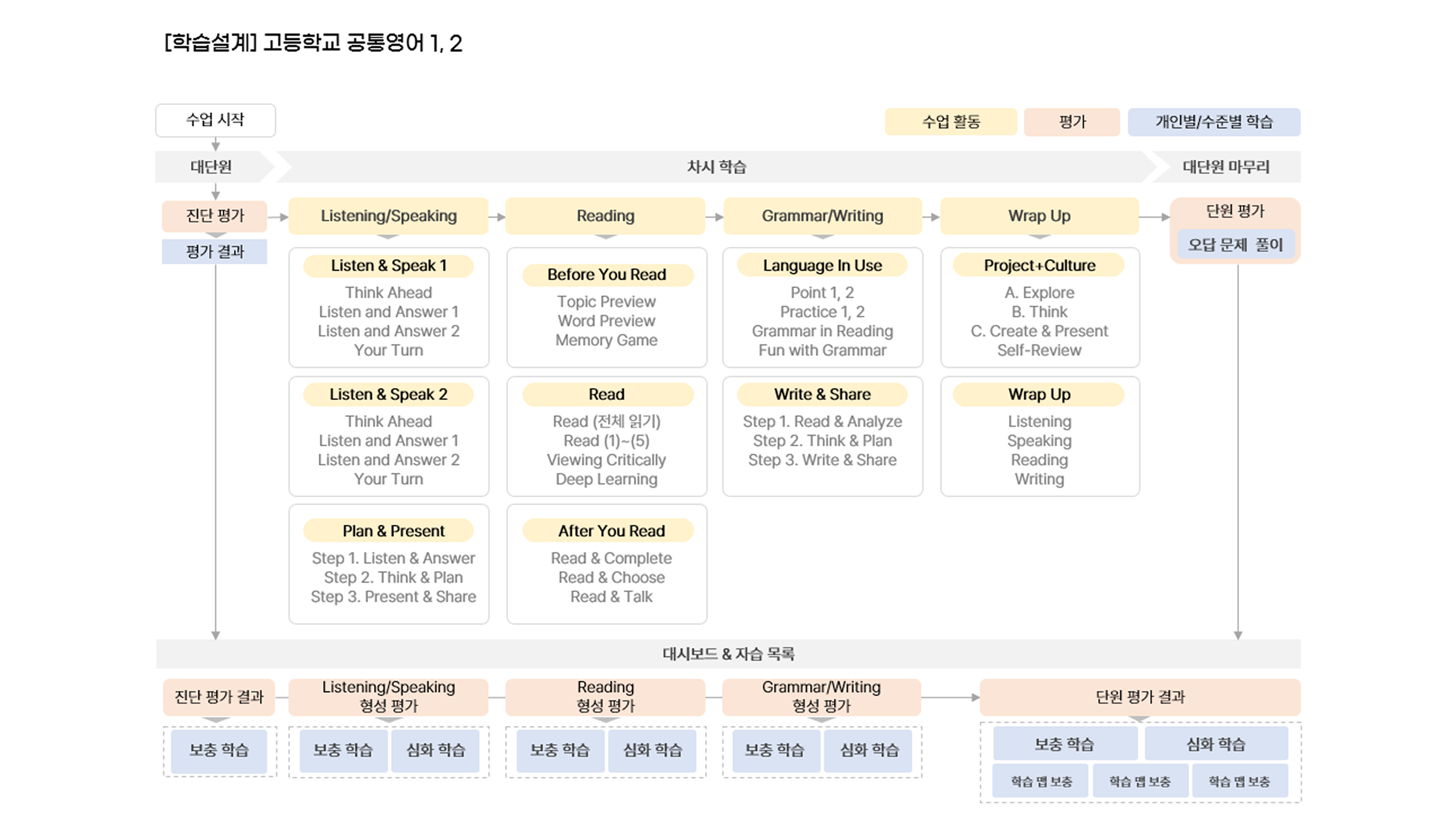Click Deep Learning text
This screenshot has height=819, width=1456.
click(x=607, y=479)
